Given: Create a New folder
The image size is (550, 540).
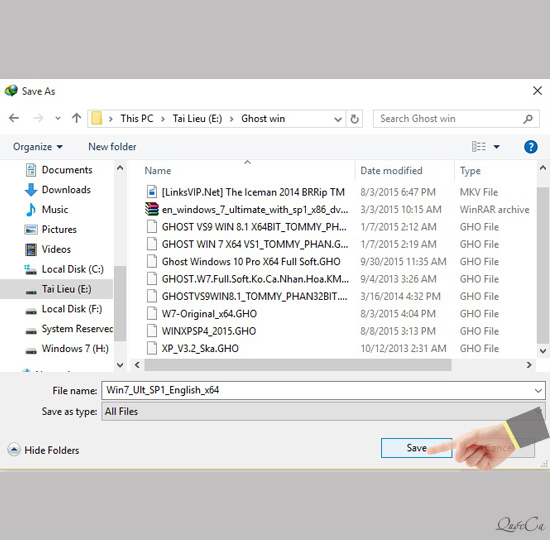Looking at the screenshot, I should 112,147.
